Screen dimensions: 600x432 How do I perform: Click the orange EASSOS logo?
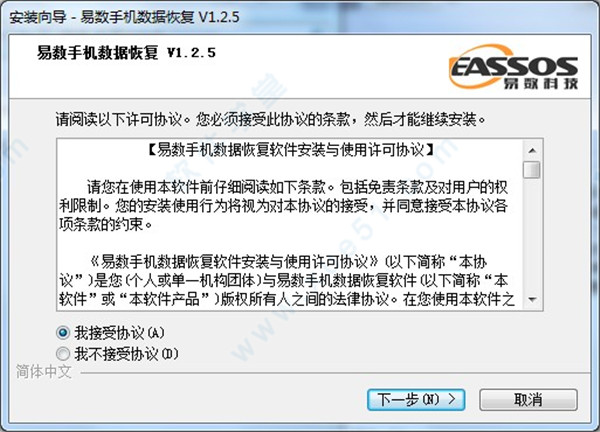coord(513,67)
